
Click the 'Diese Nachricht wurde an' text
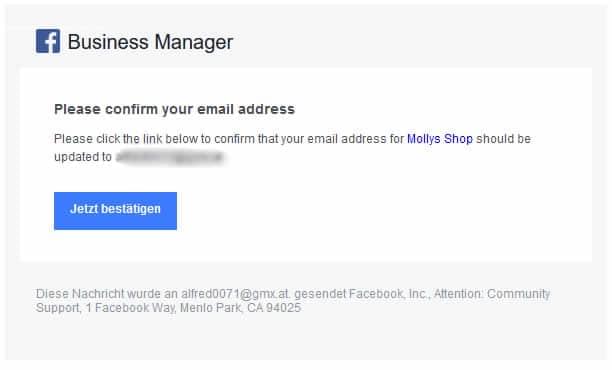[x=107, y=294]
